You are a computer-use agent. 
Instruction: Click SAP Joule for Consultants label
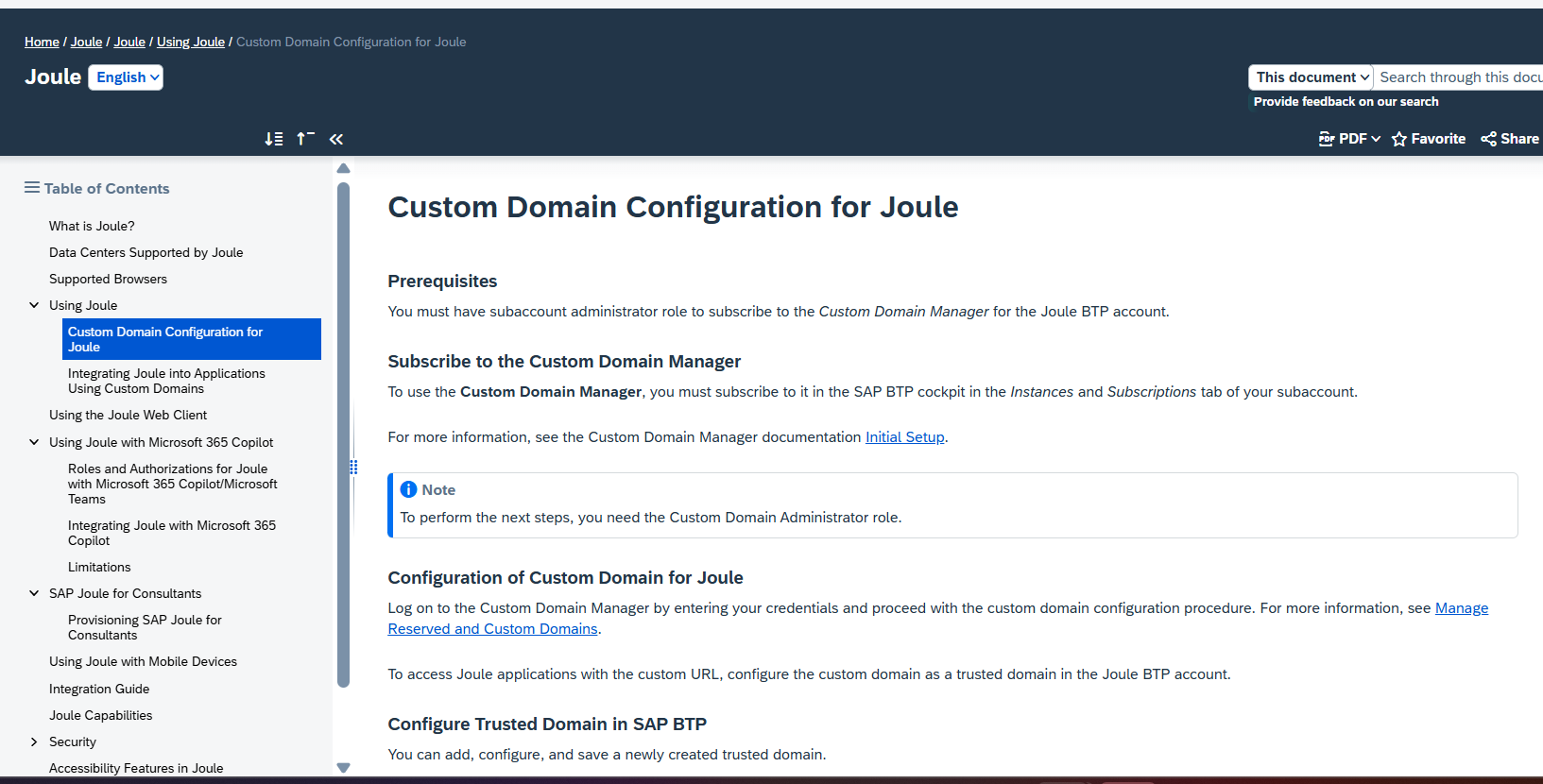125,593
